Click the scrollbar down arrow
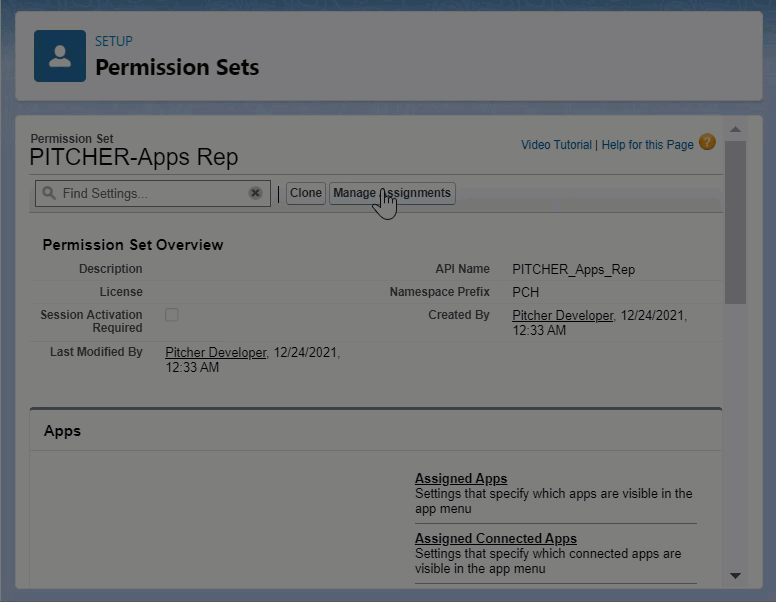 point(735,576)
